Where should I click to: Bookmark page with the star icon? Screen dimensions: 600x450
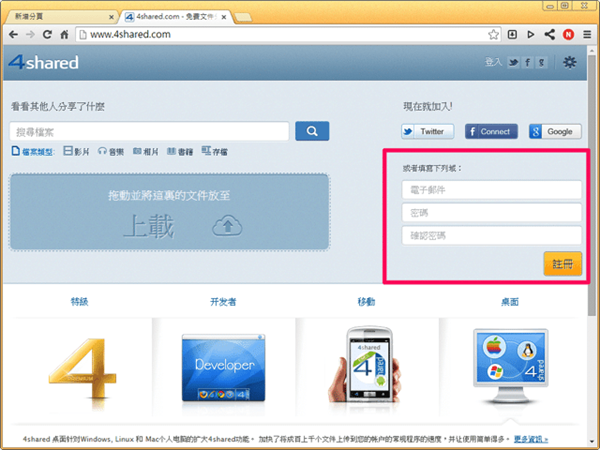493,34
